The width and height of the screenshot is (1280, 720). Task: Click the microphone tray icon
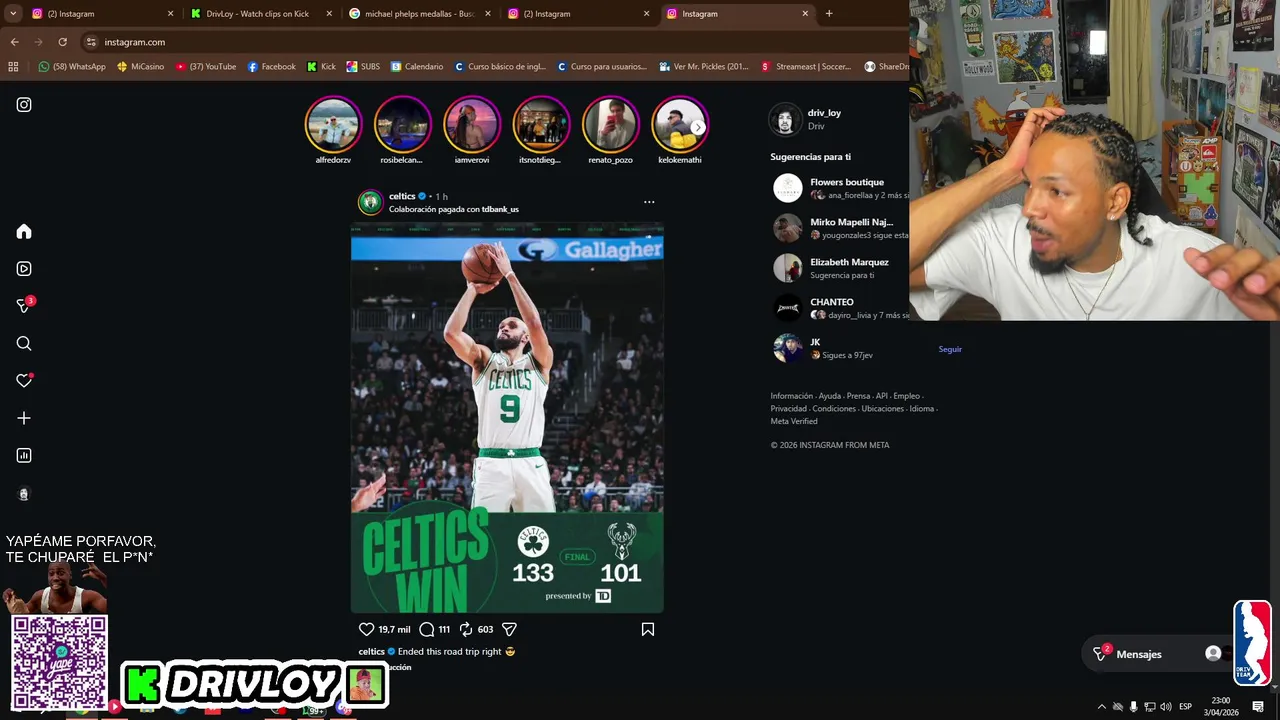coord(1133,707)
